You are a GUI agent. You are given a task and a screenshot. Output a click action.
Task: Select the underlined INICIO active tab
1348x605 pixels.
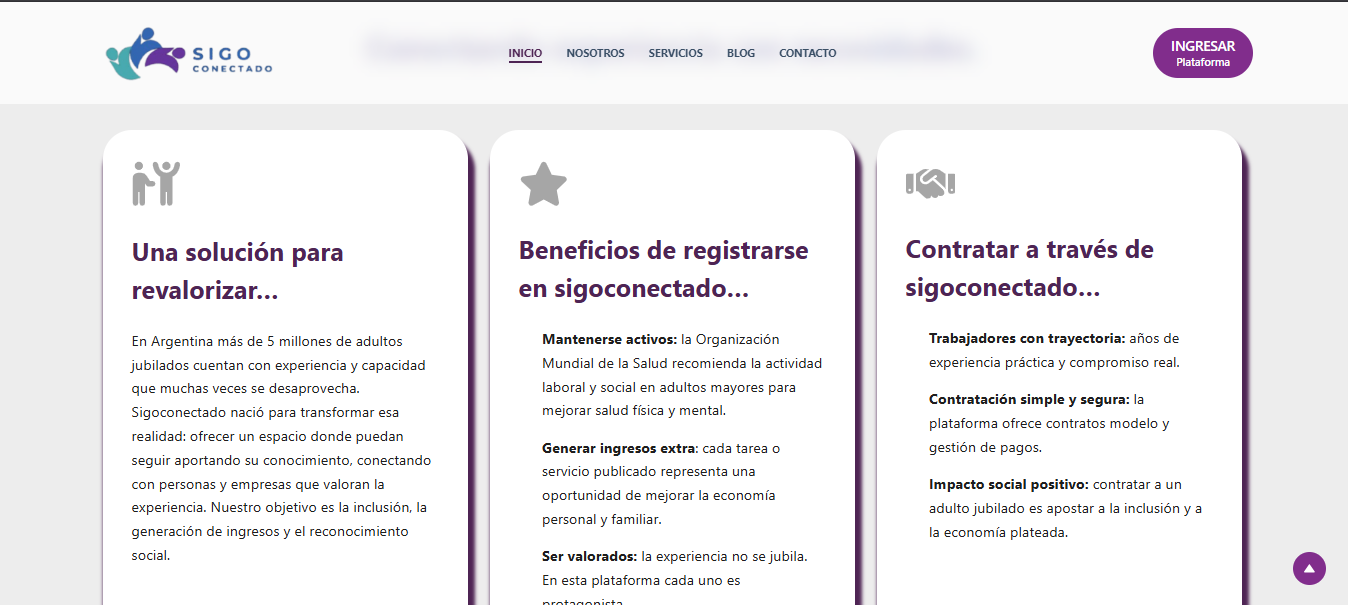(x=525, y=53)
